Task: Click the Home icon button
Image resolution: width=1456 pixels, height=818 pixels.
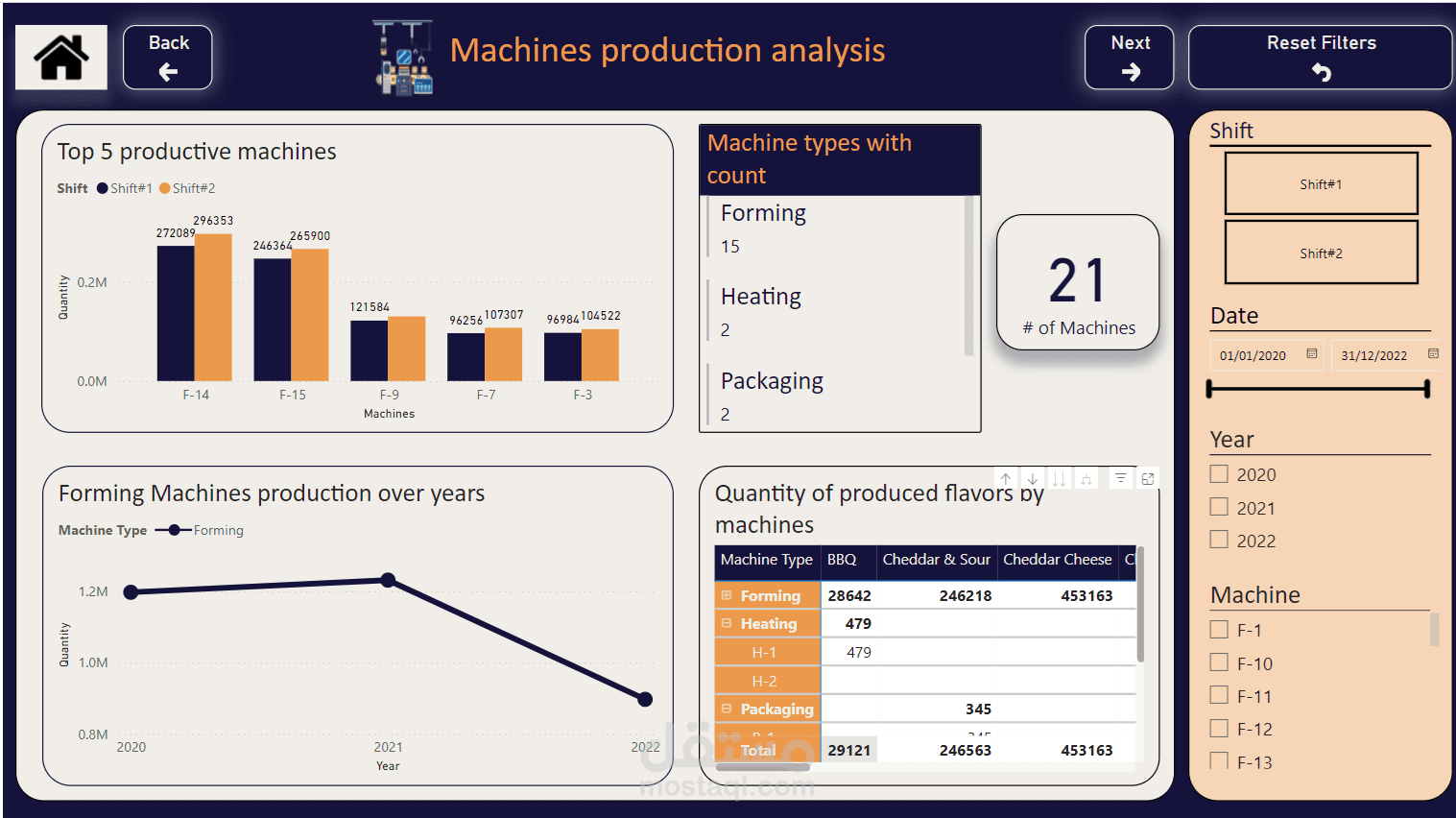Action: coord(61,58)
